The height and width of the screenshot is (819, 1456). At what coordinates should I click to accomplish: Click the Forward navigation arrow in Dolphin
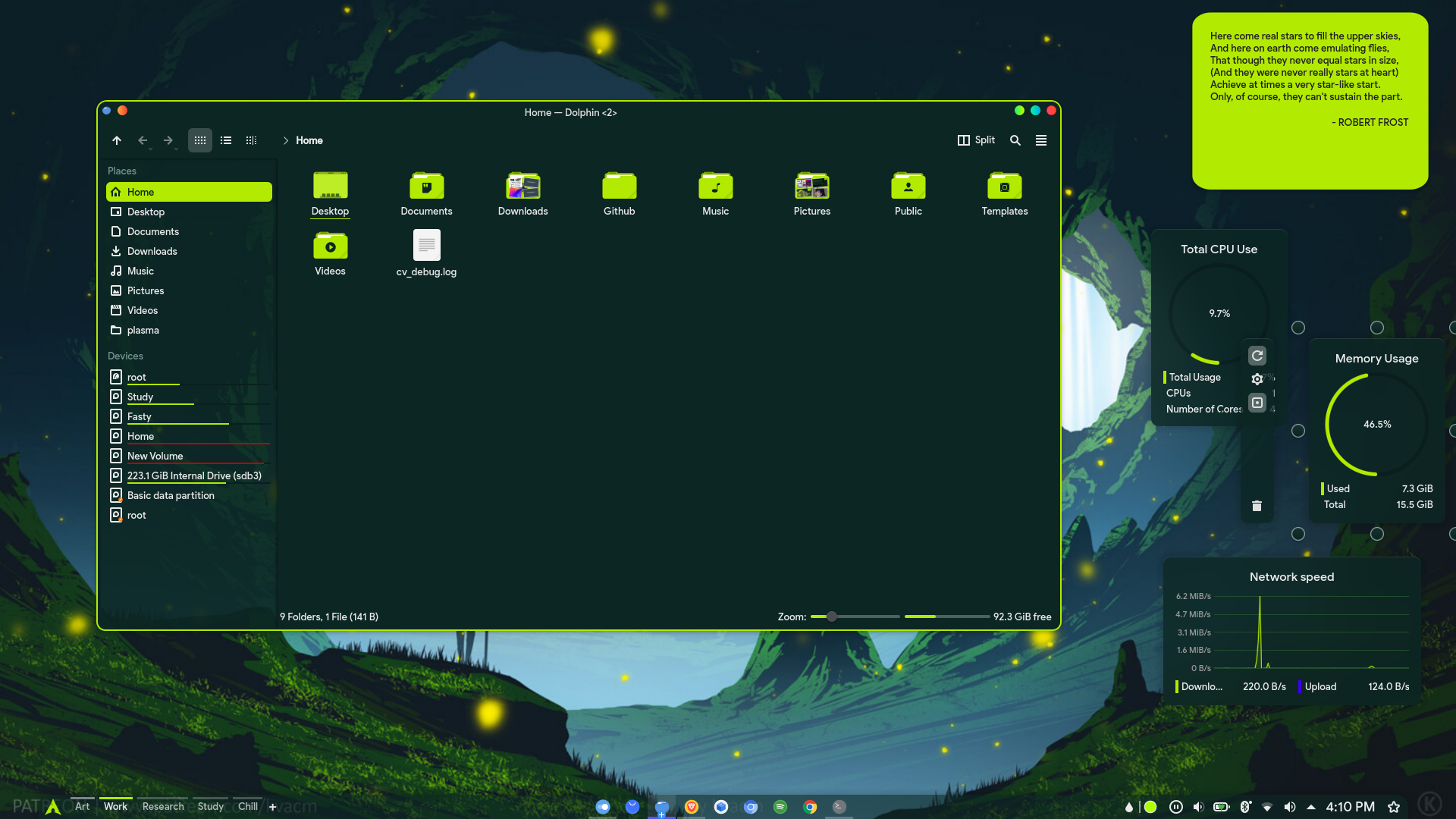point(168,140)
